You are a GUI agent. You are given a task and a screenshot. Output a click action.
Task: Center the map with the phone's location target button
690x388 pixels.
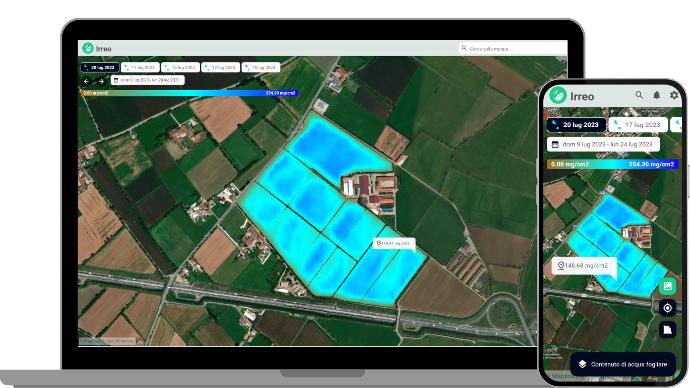pyautogui.click(x=668, y=308)
